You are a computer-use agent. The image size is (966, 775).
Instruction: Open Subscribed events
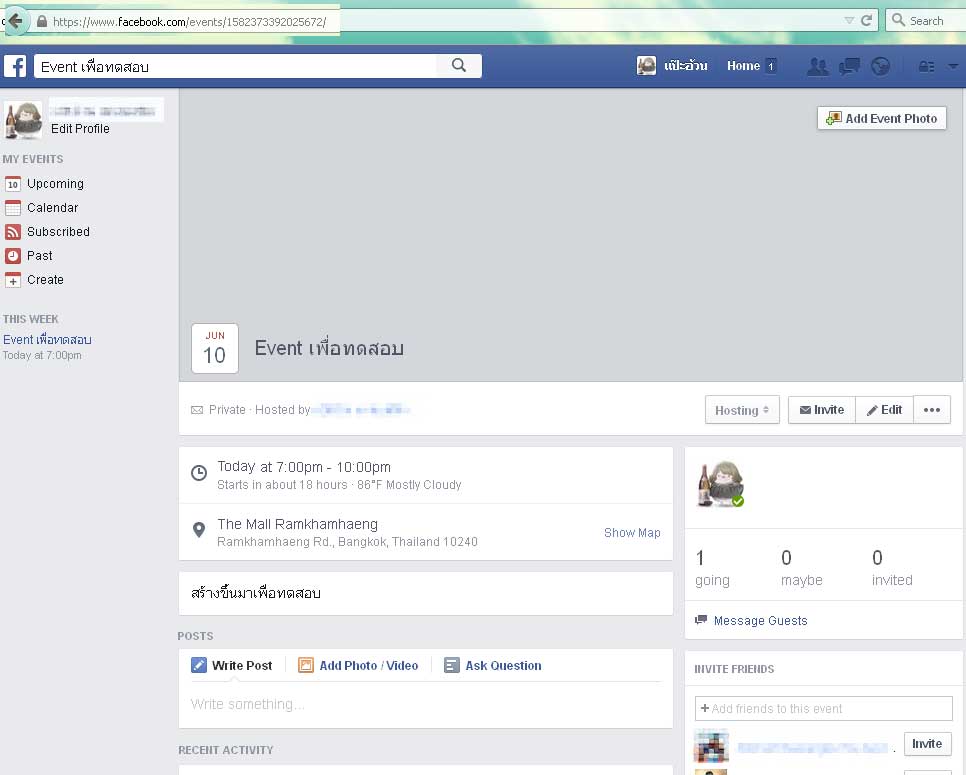pos(58,232)
